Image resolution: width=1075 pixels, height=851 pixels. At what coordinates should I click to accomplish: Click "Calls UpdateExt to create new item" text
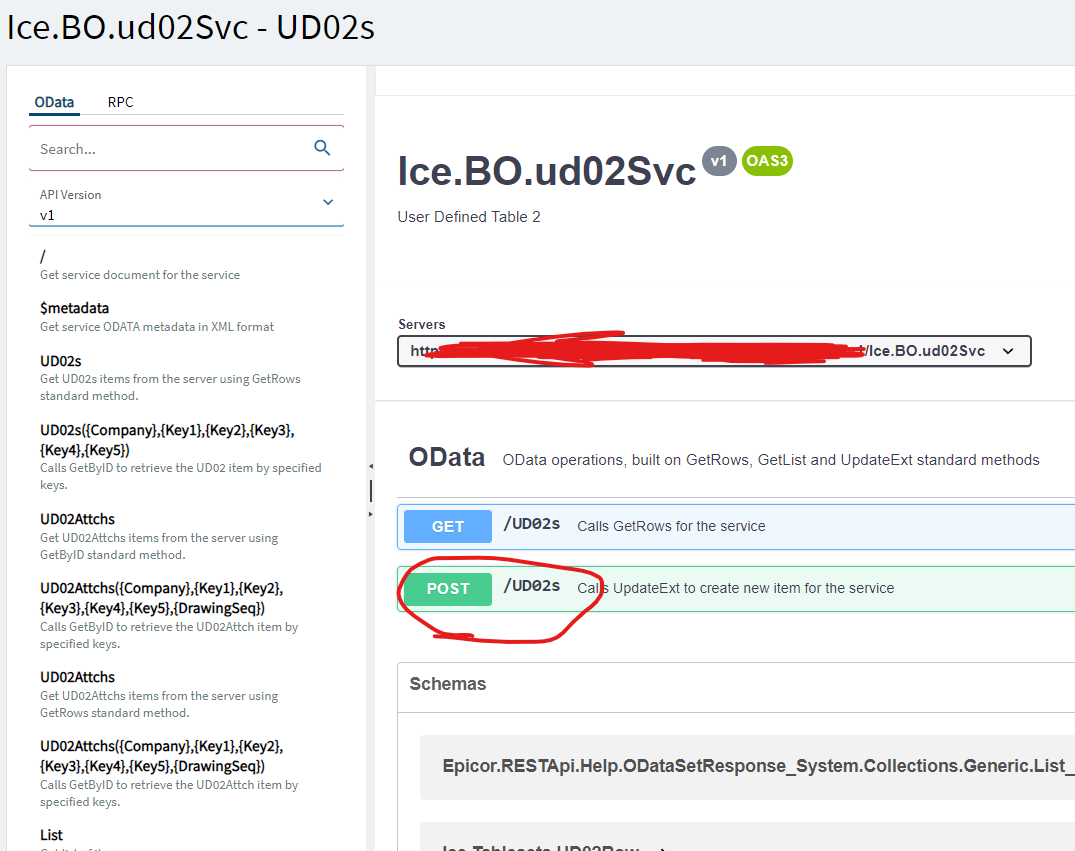point(736,588)
